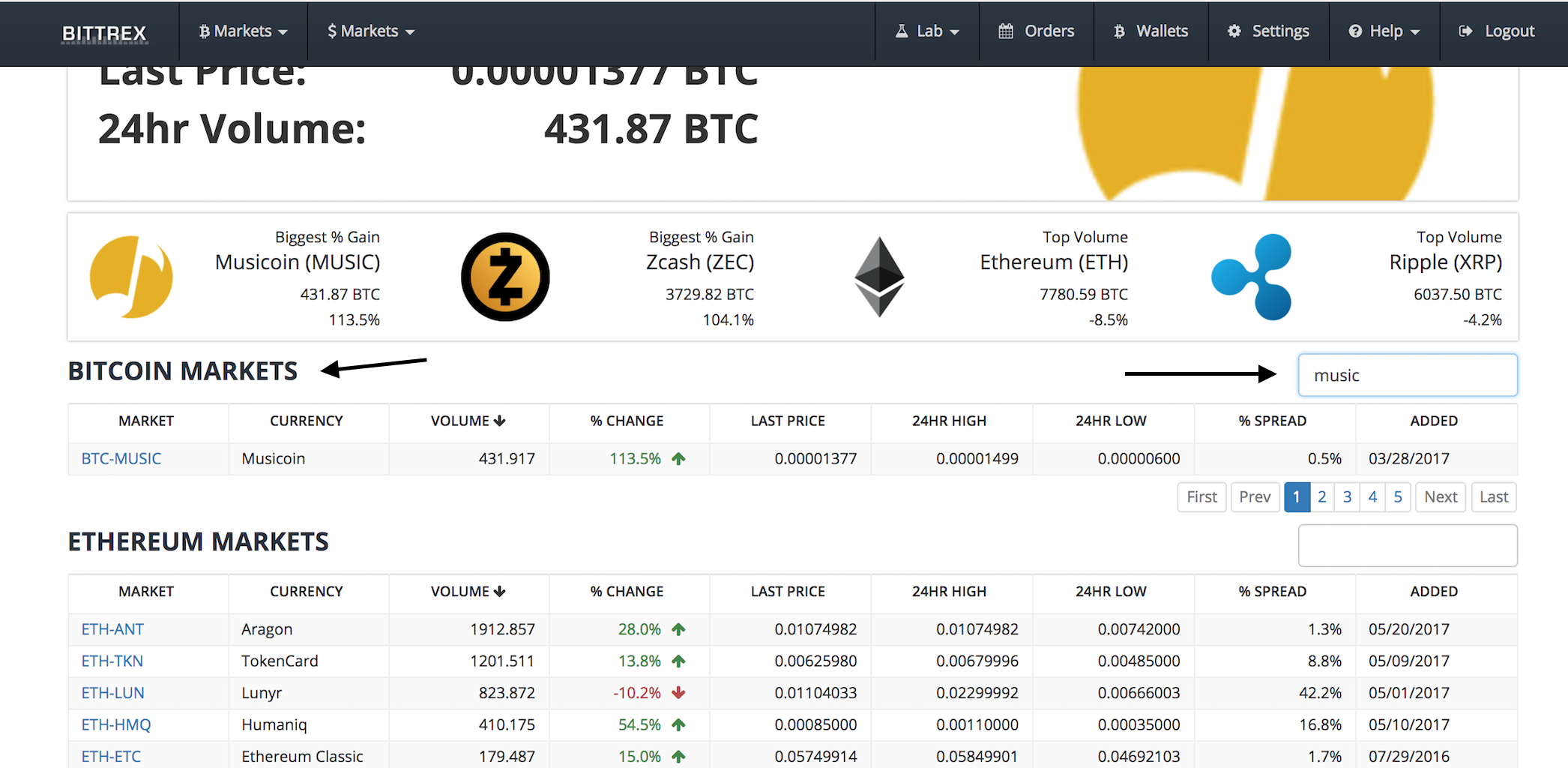Screen dimensions: 1568x768
Task: Sort Ethereum Markets by % Change
Action: point(627,591)
